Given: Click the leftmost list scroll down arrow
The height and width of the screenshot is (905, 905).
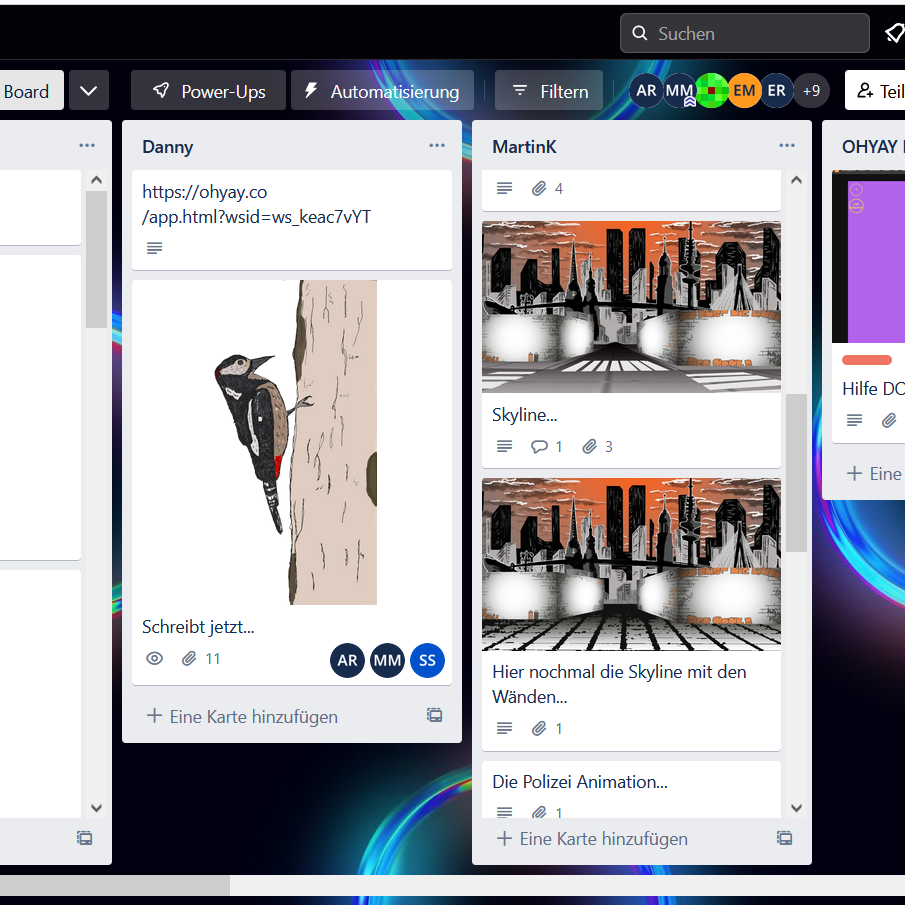Looking at the screenshot, I should pos(96,808).
